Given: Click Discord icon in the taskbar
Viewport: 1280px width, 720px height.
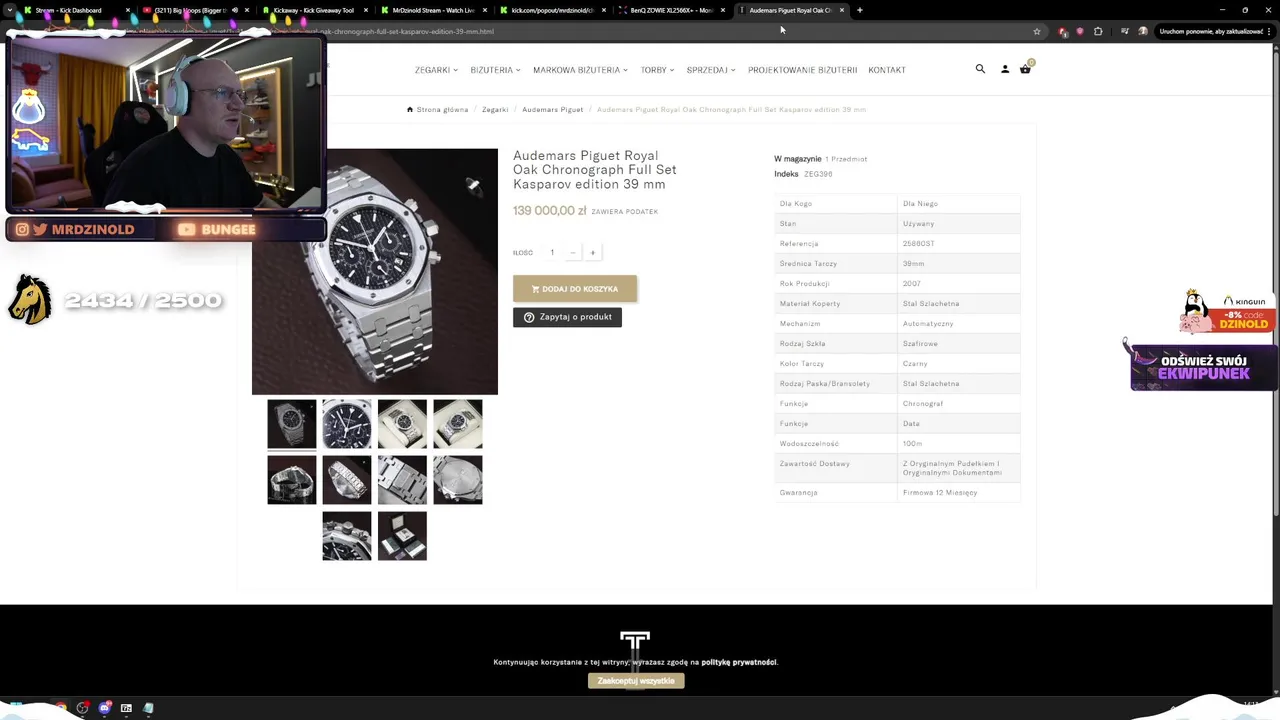Looking at the screenshot, I should (105, 708).
